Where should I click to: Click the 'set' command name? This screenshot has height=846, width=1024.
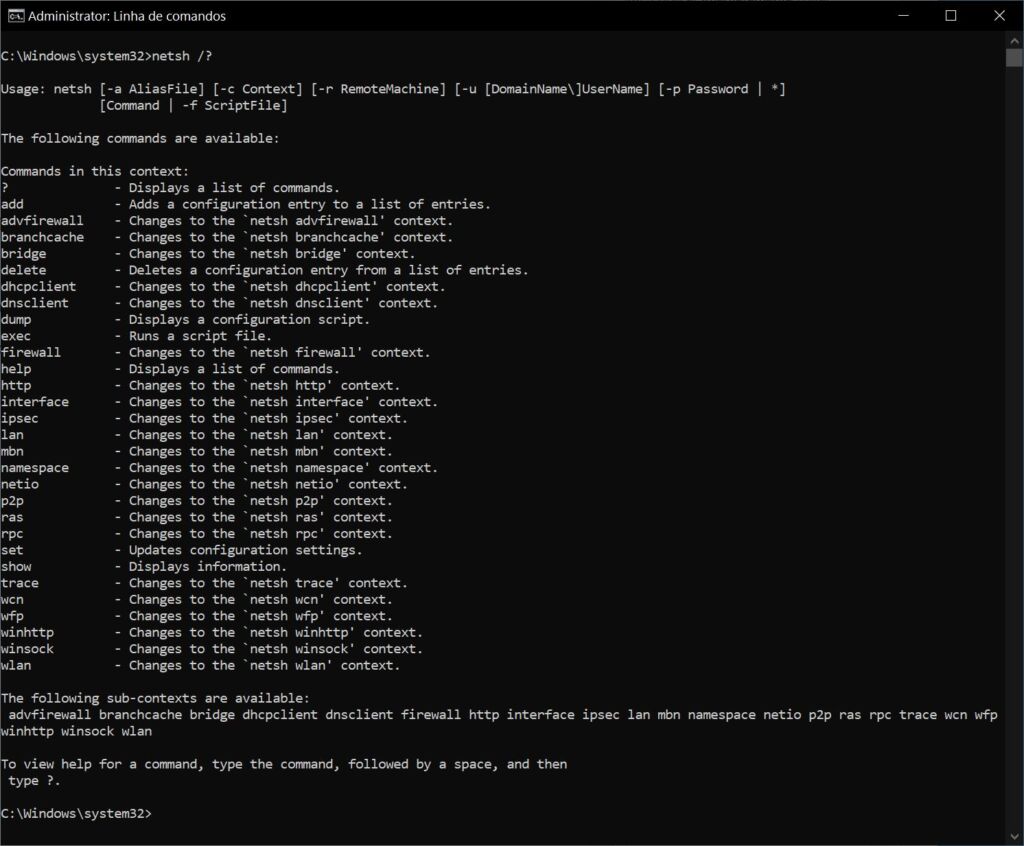[12, 550]
